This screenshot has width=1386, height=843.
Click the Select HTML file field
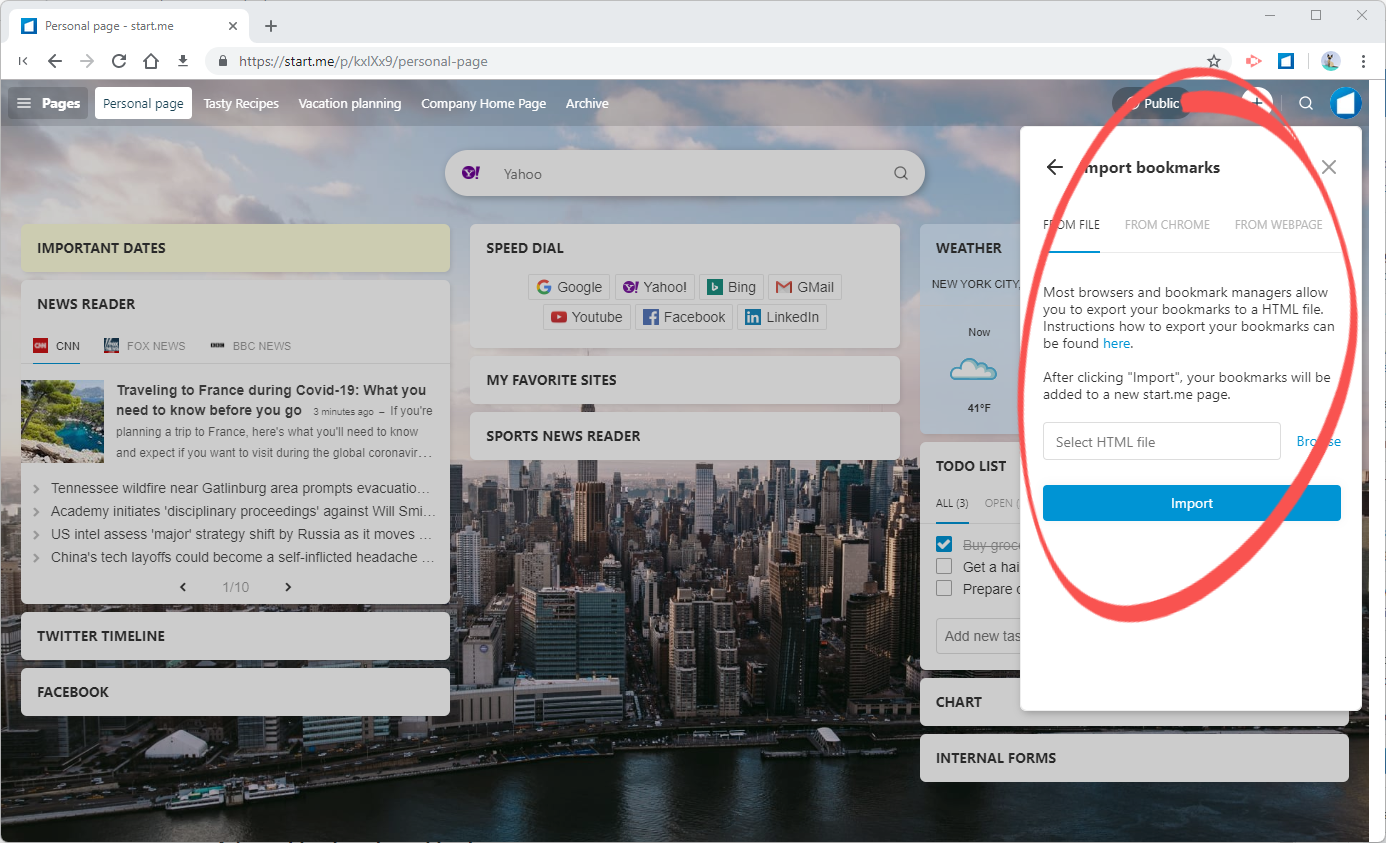tap(1162, 441)
